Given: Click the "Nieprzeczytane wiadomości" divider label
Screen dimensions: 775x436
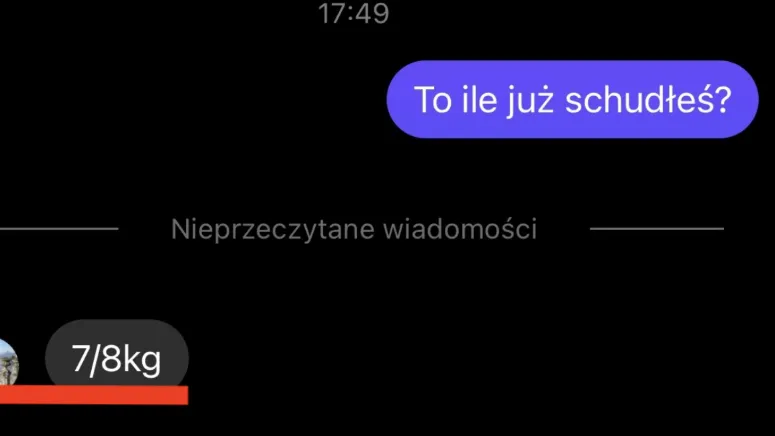Looking at the screenshot, I should 354,229.
